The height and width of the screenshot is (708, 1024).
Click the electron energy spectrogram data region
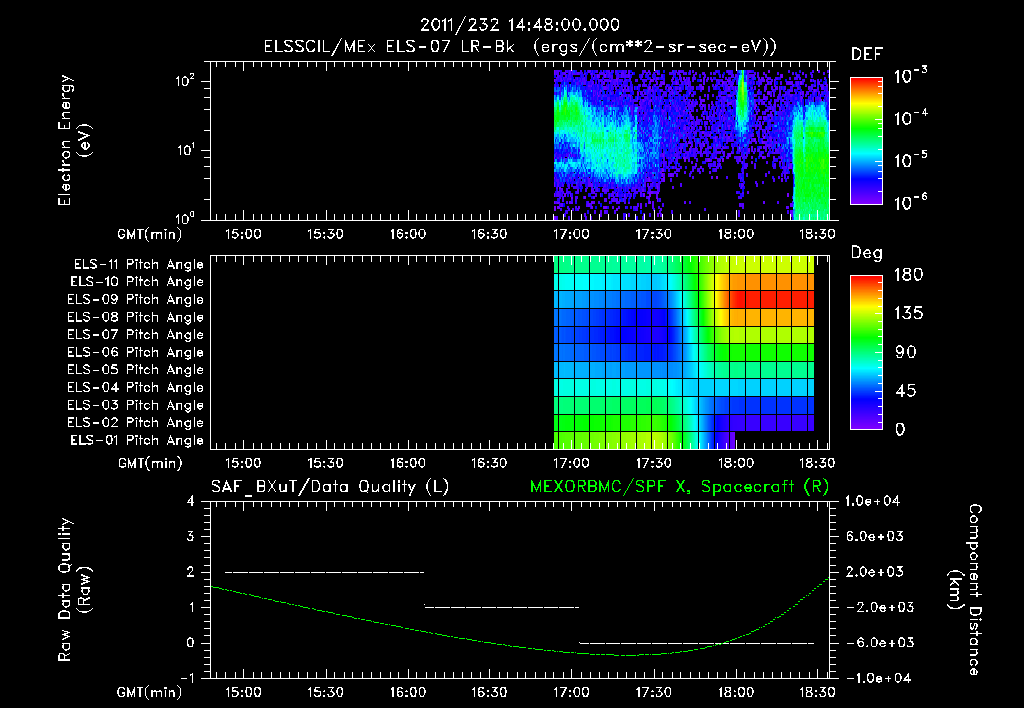(692, 144)
